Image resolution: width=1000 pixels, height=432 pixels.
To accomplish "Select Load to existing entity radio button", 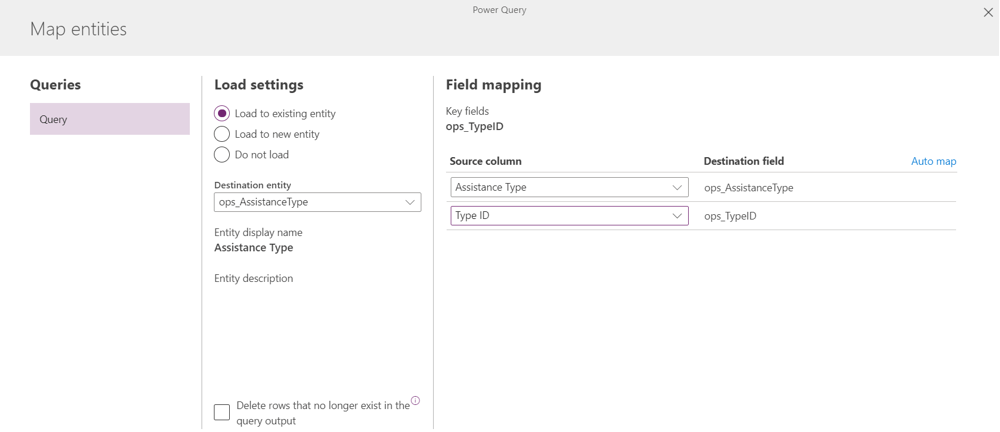I will click(222, 114).
